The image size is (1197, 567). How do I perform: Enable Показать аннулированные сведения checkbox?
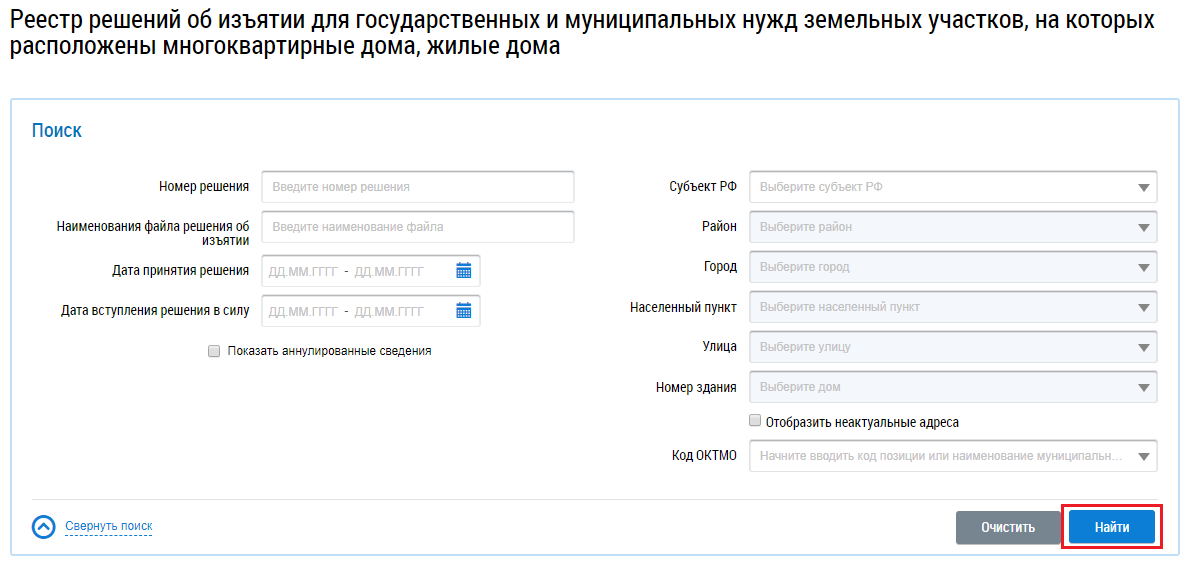coord(214,351)
